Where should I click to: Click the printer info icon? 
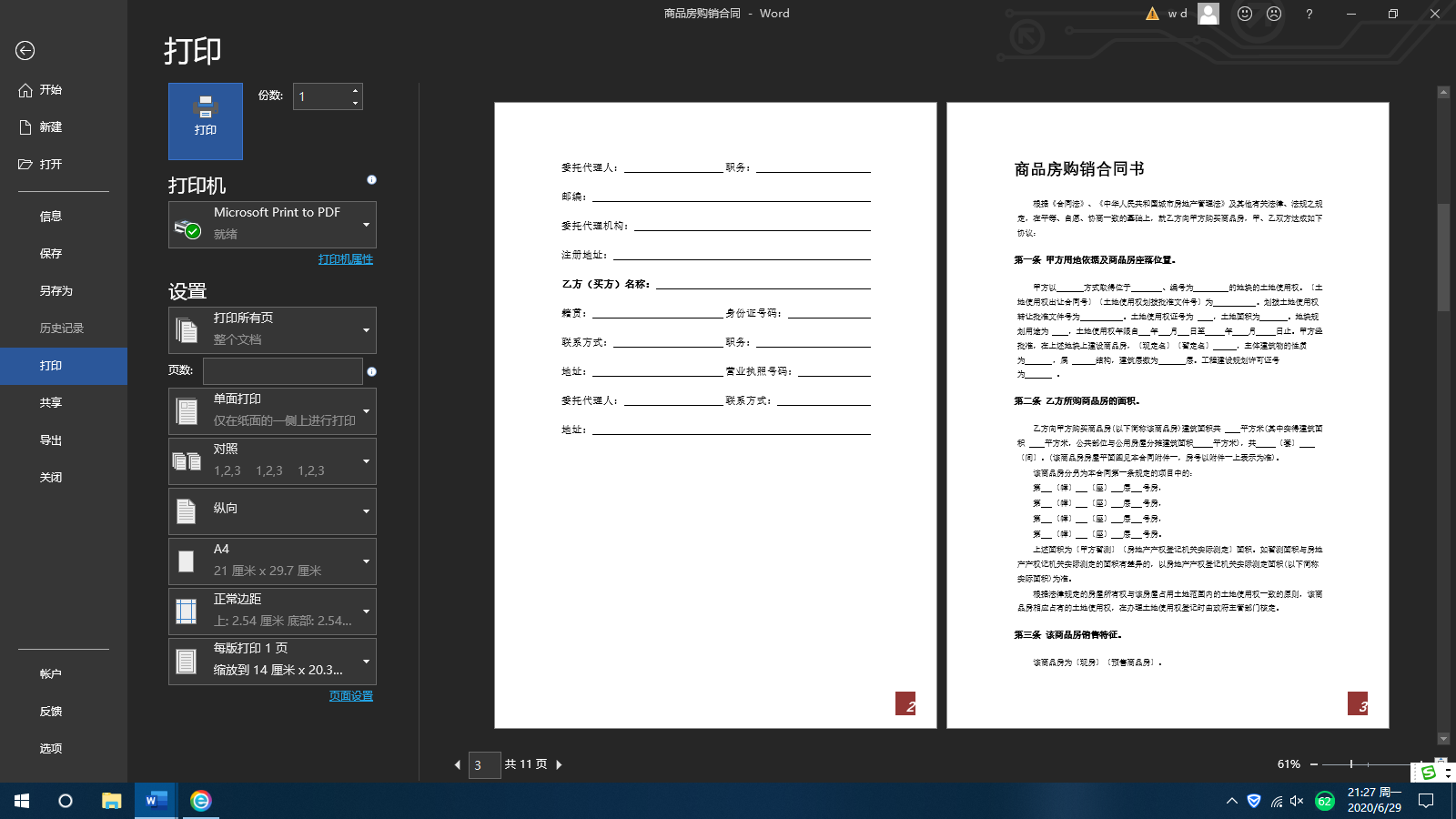tap(371, 179)
